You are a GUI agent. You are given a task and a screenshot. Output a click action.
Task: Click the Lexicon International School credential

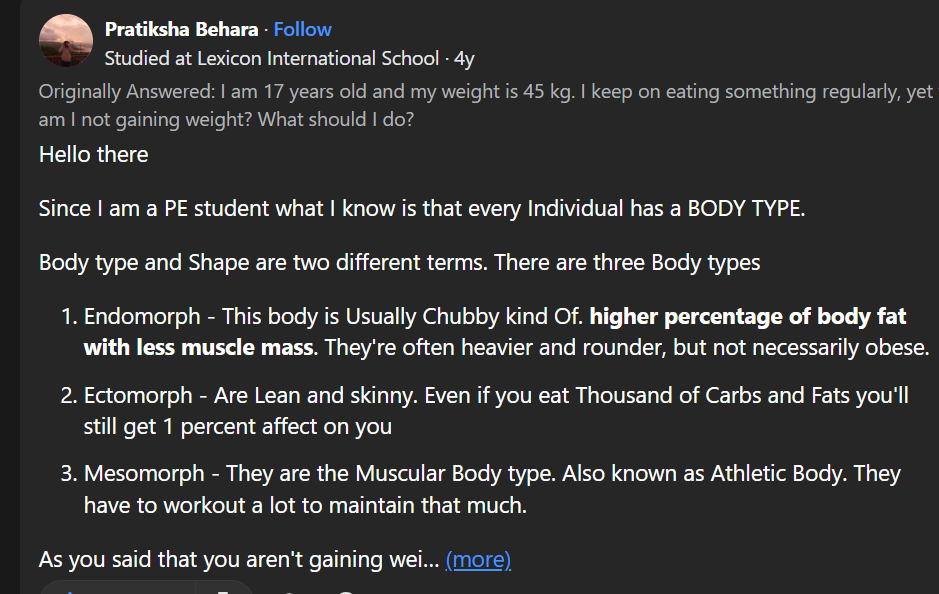pyautogui.click(x=271, y=58)
